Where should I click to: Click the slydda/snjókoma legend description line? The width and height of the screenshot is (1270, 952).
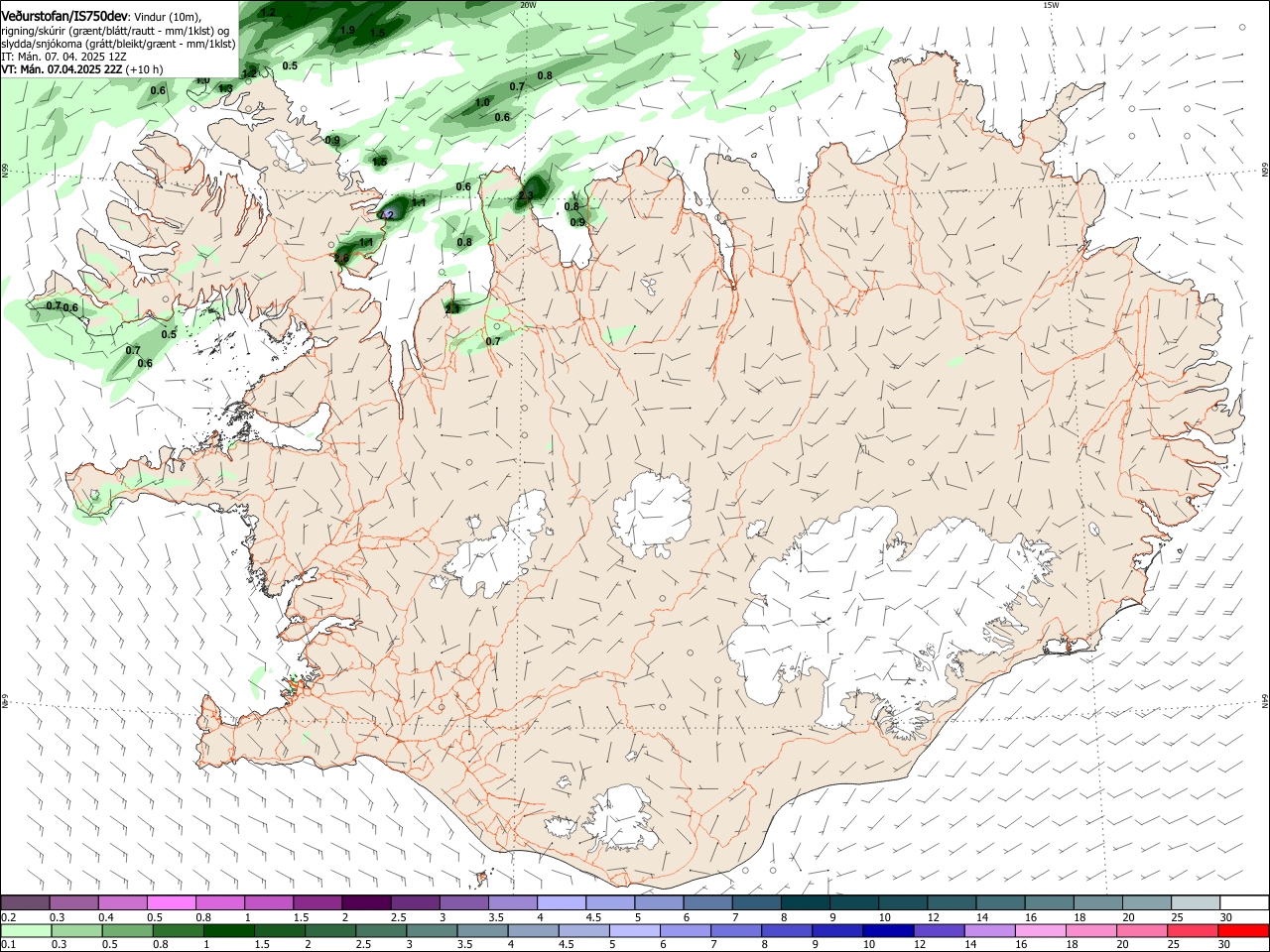[x=118, y=44]
